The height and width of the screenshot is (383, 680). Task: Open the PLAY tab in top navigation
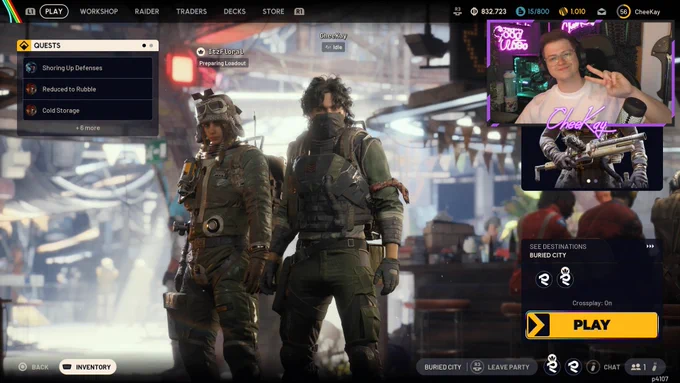pyautogui.click(x=54, y=11)
